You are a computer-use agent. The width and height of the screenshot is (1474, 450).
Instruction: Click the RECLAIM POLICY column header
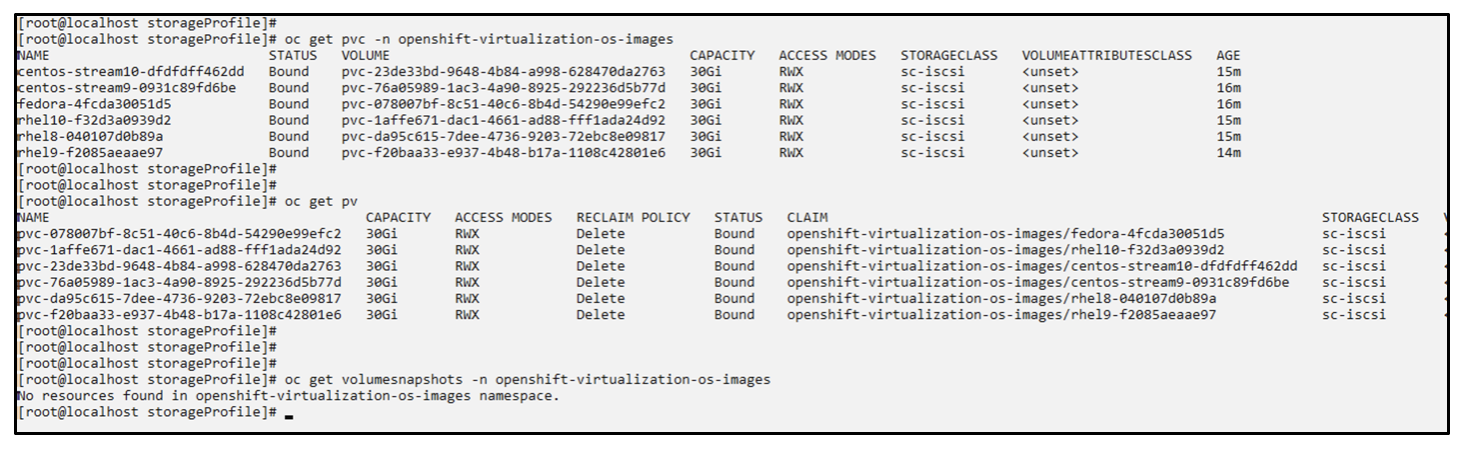pyautogui.click(x=633, y=217)
